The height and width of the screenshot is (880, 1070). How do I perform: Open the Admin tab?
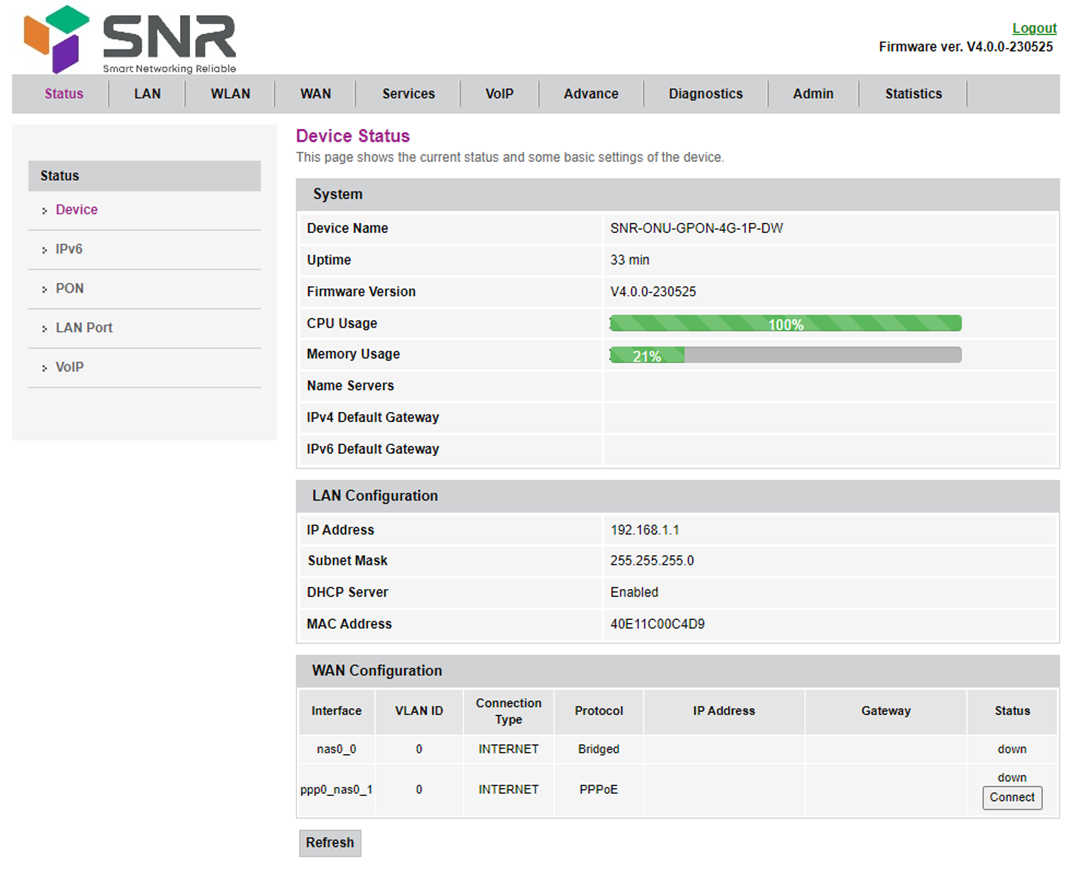point(812,94)
